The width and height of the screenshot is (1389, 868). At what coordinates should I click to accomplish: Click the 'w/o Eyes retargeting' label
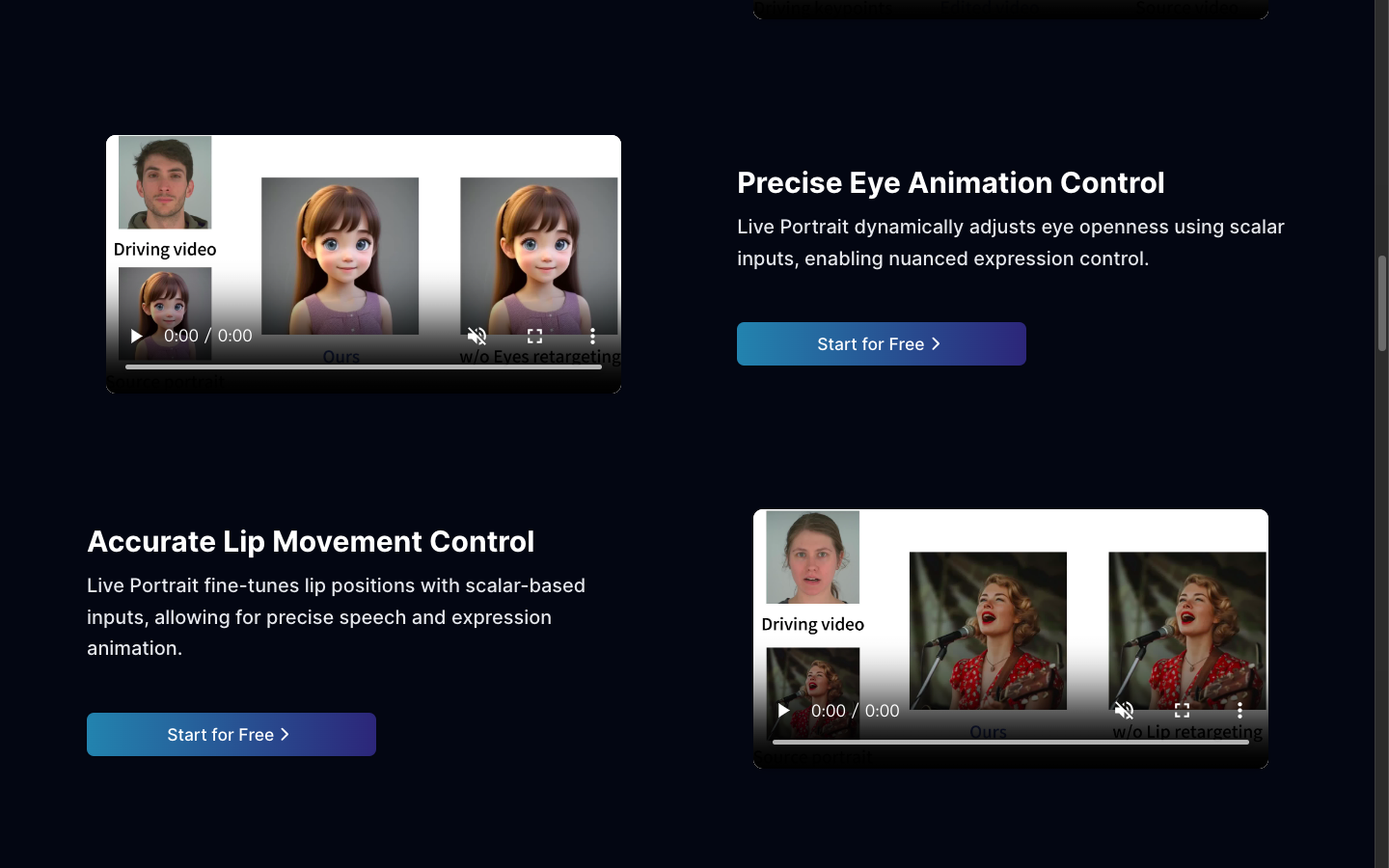pyautogui.click(x=540, y=357)
